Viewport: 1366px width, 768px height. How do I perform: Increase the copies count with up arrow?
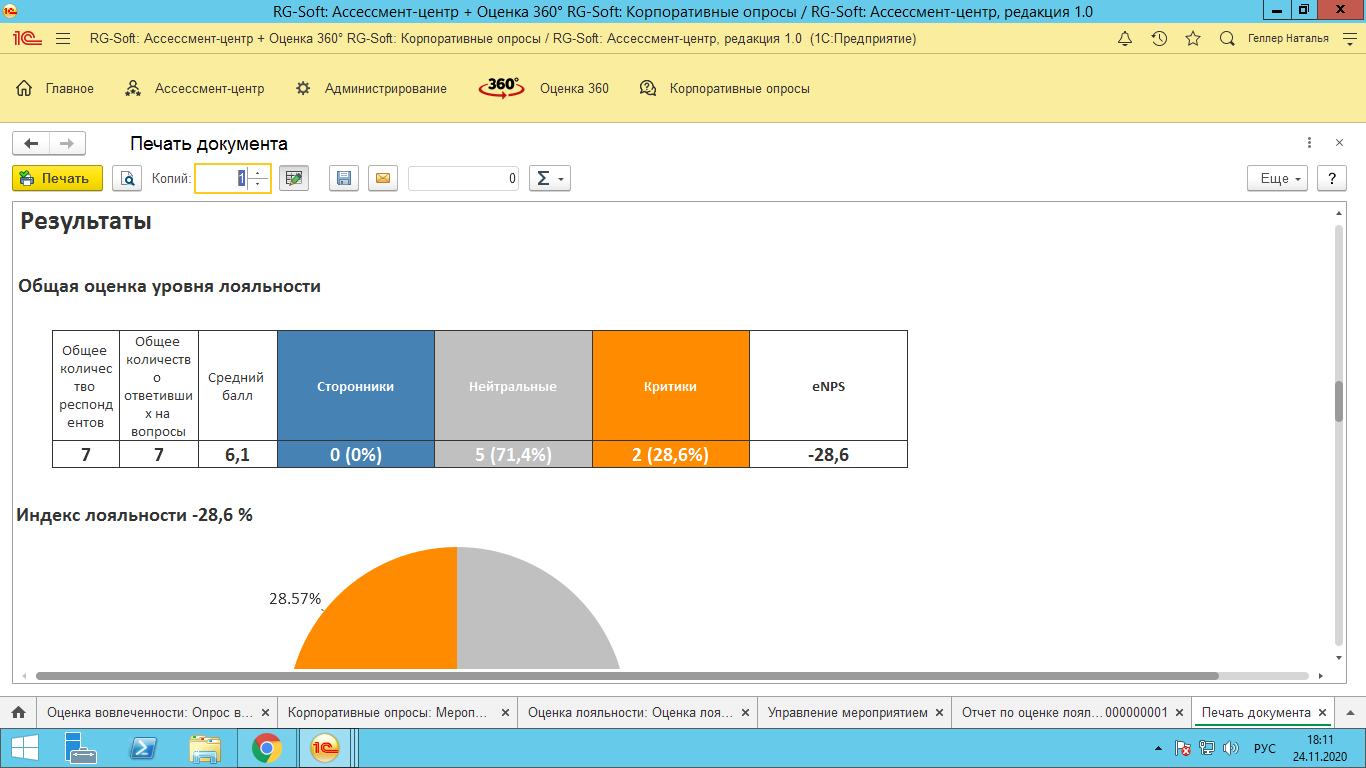258,172
